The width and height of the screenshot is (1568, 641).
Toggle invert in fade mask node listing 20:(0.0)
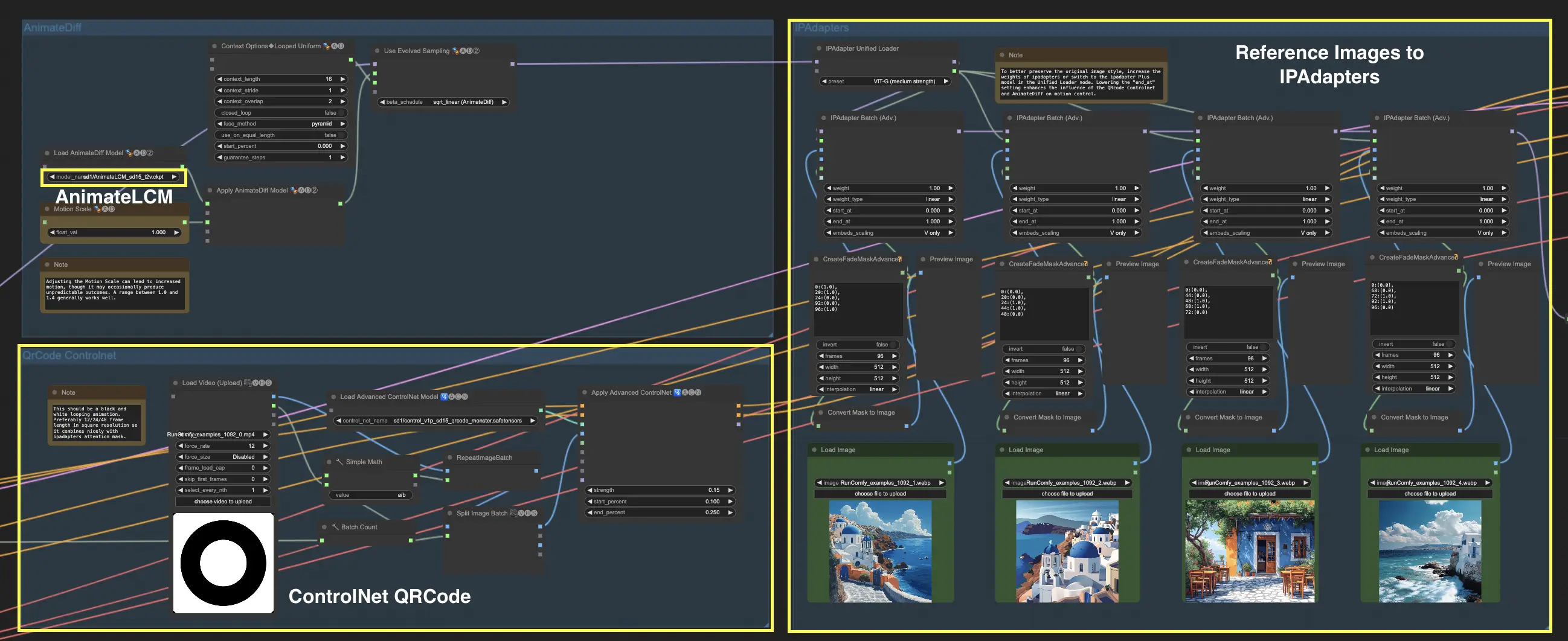coord(1043,349)
